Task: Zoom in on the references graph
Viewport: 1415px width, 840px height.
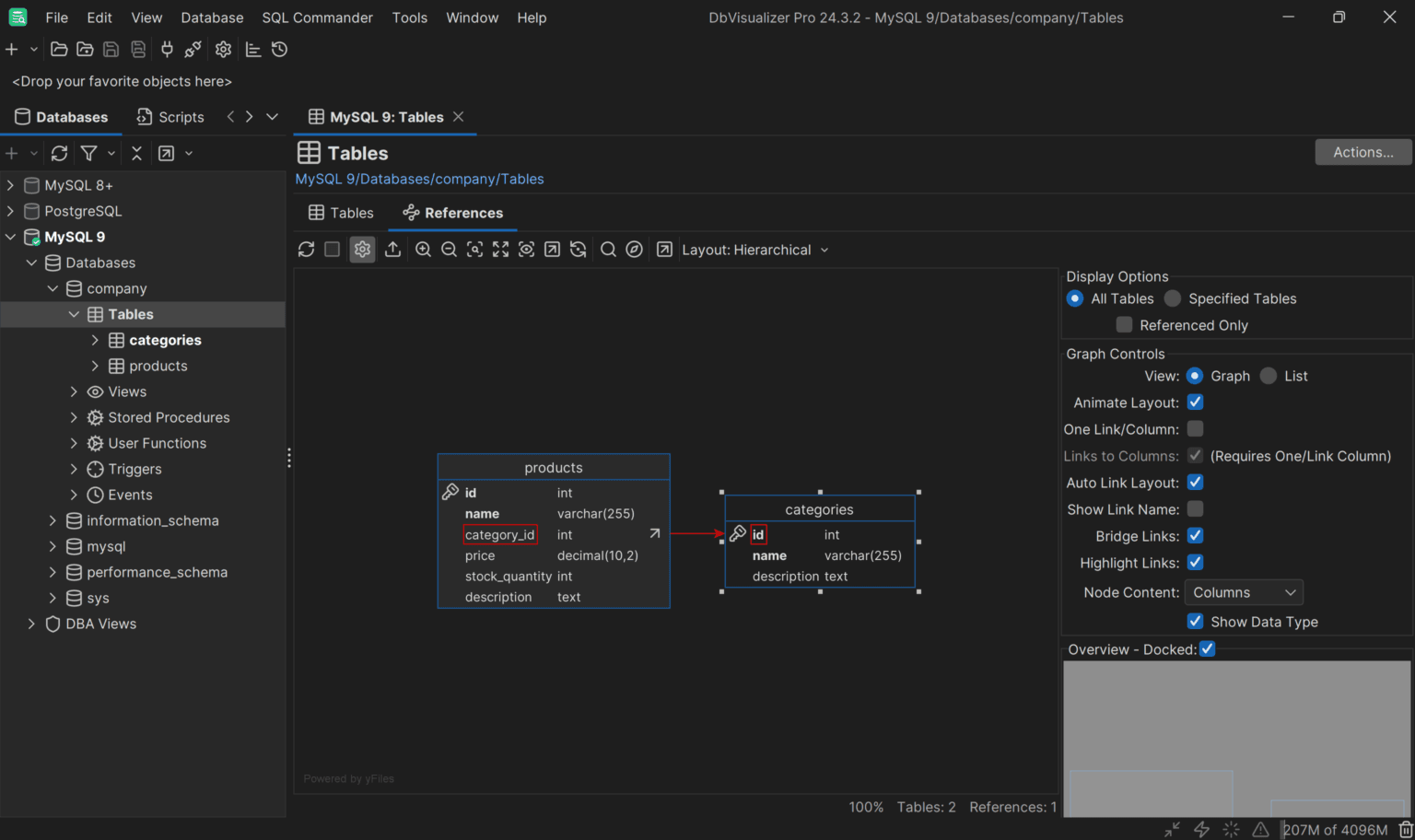Action: coord(423,250)
